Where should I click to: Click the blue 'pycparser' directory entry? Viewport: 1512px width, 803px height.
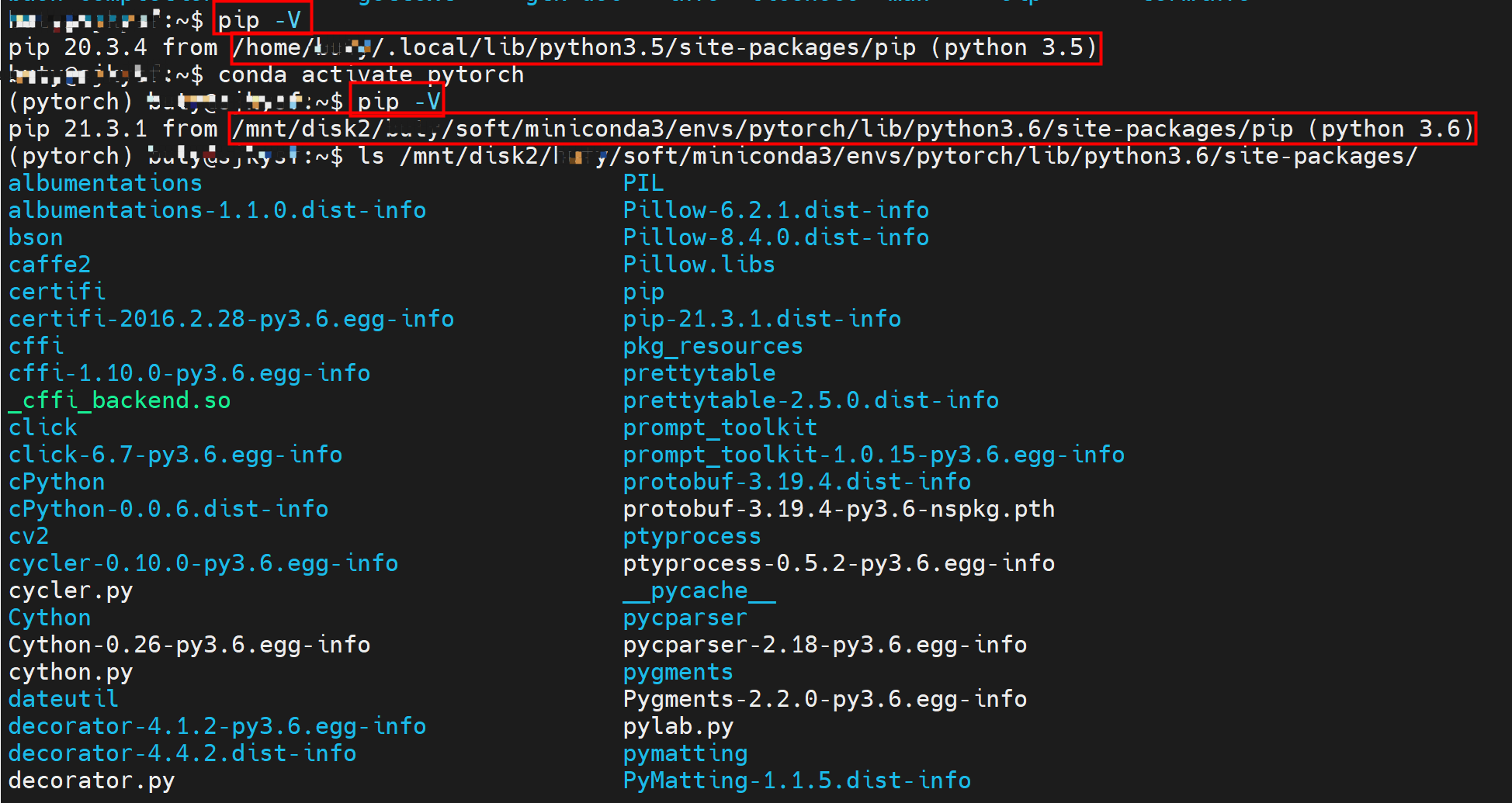click(685, 618)
